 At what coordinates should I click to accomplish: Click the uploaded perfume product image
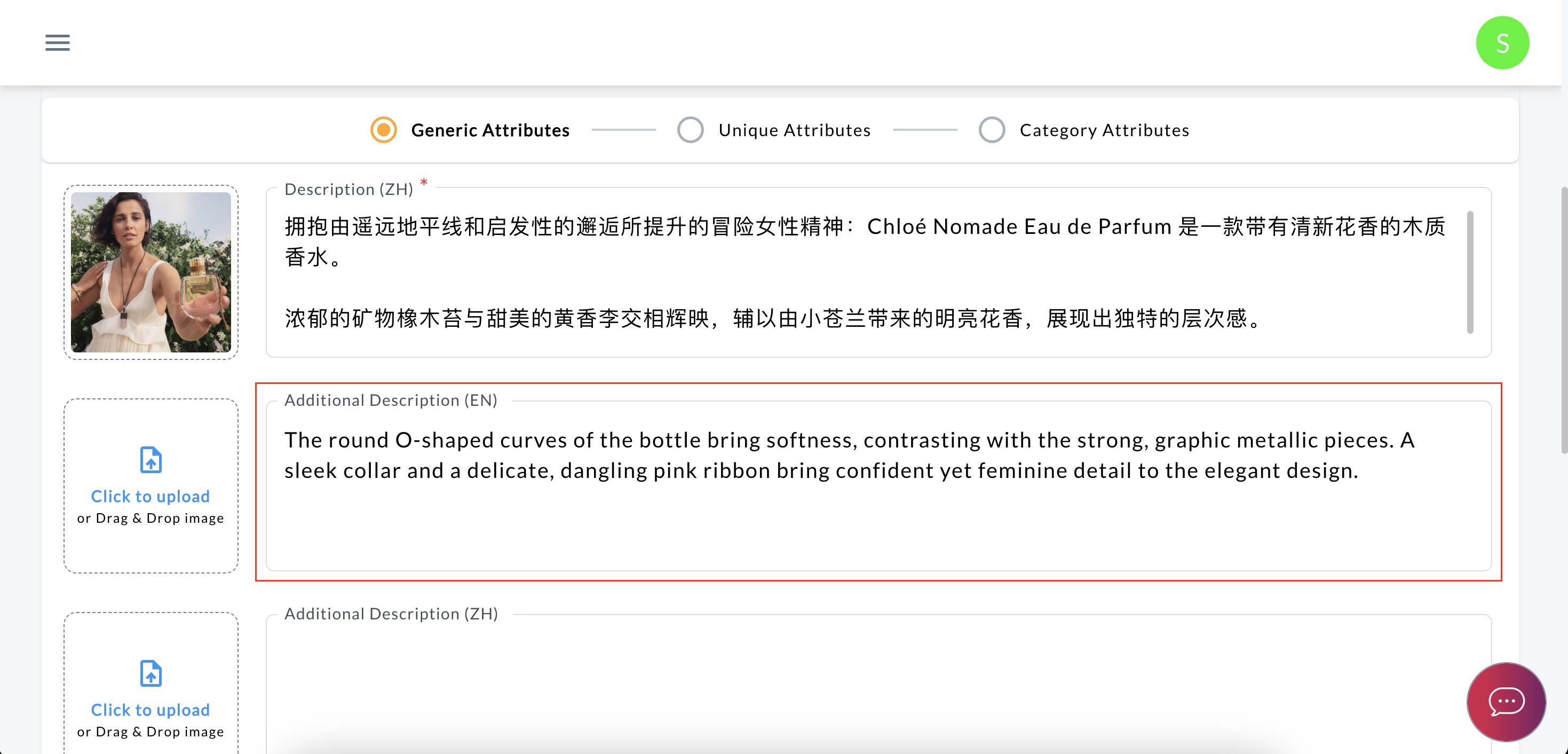coord(151,272)
